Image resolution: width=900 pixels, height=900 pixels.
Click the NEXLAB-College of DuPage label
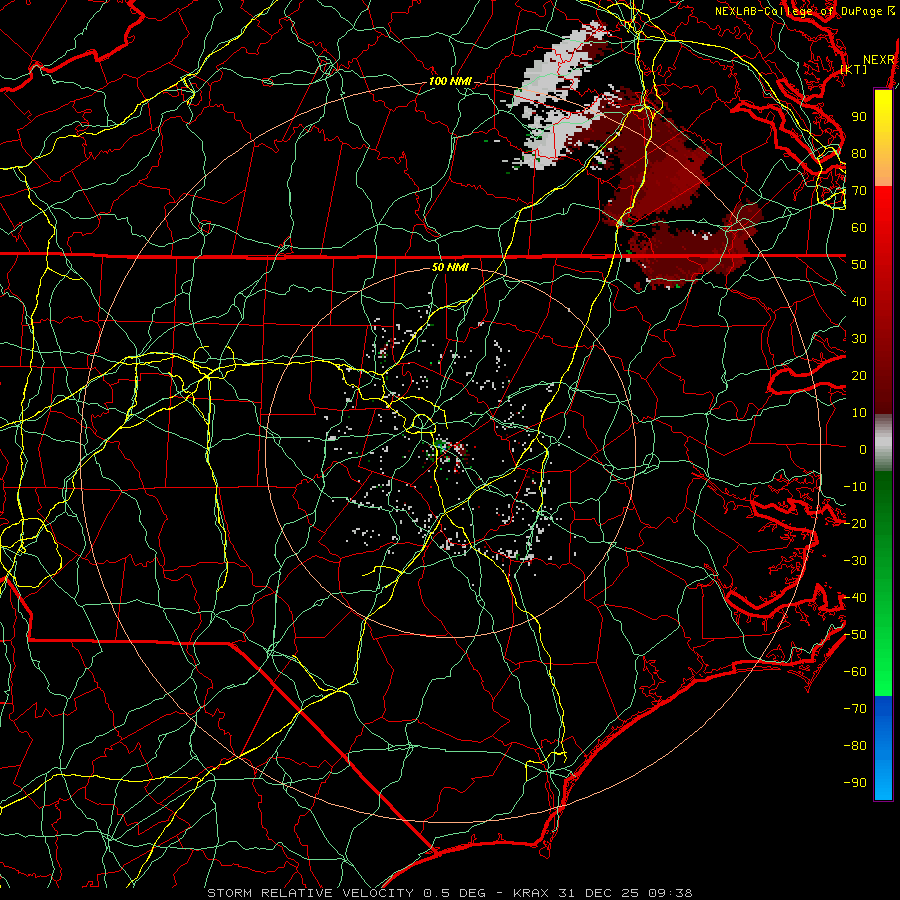tap(804, 11)
